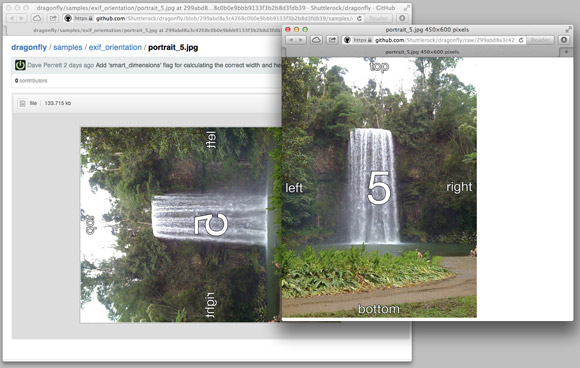Click the 133.715 kb file size text
This screenshot has width=580, height=368.
click(x=58, y=103)
